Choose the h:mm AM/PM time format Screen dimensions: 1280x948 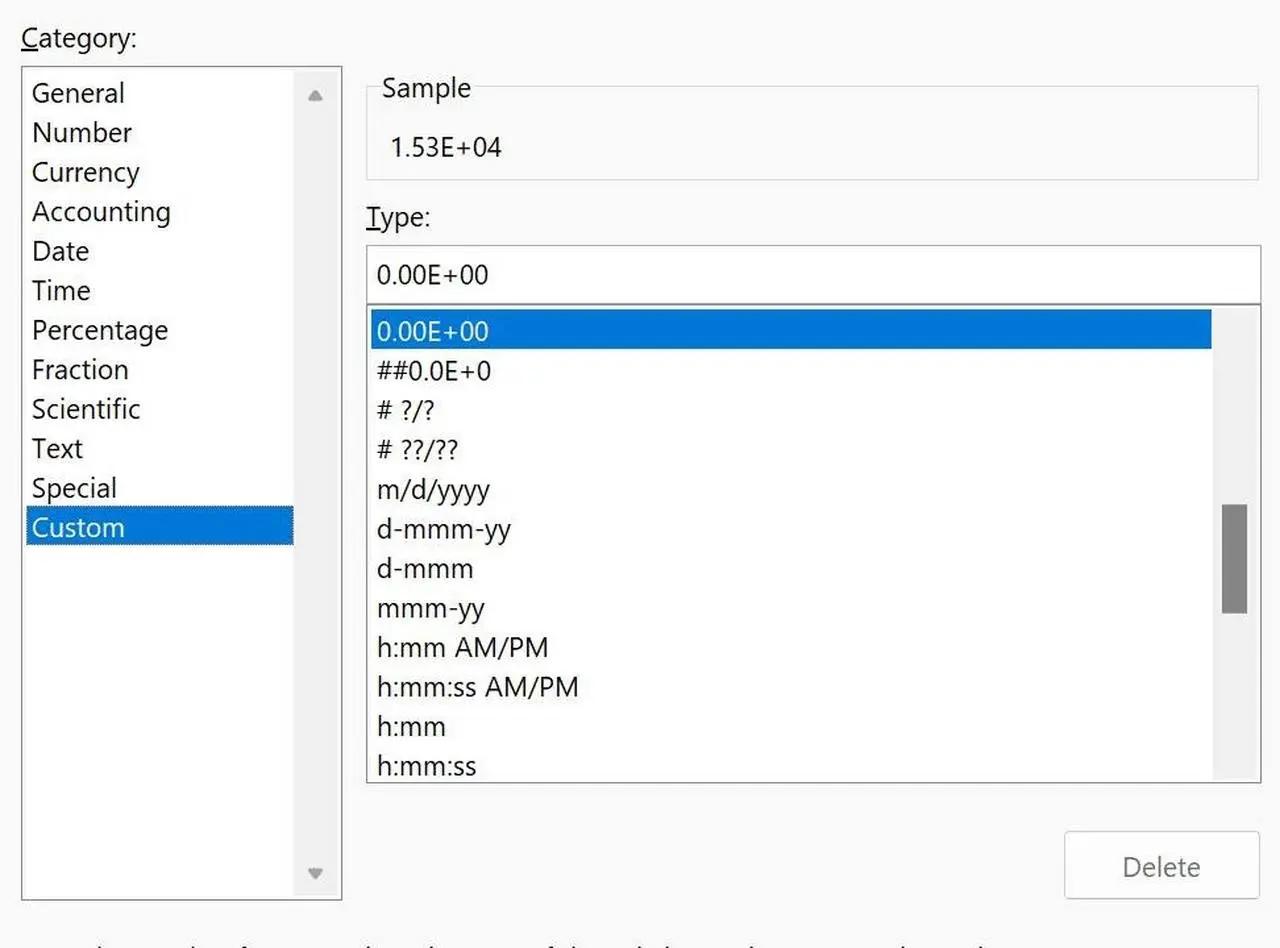791,647
